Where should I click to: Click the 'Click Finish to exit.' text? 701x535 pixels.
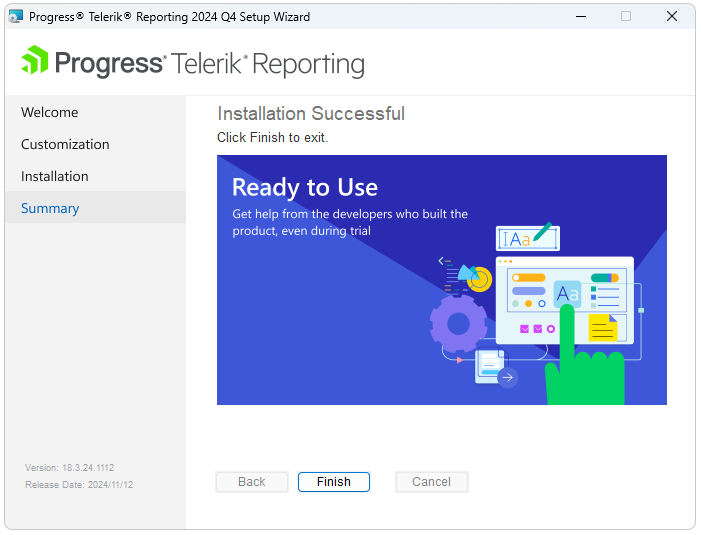[x=273, y=137]
